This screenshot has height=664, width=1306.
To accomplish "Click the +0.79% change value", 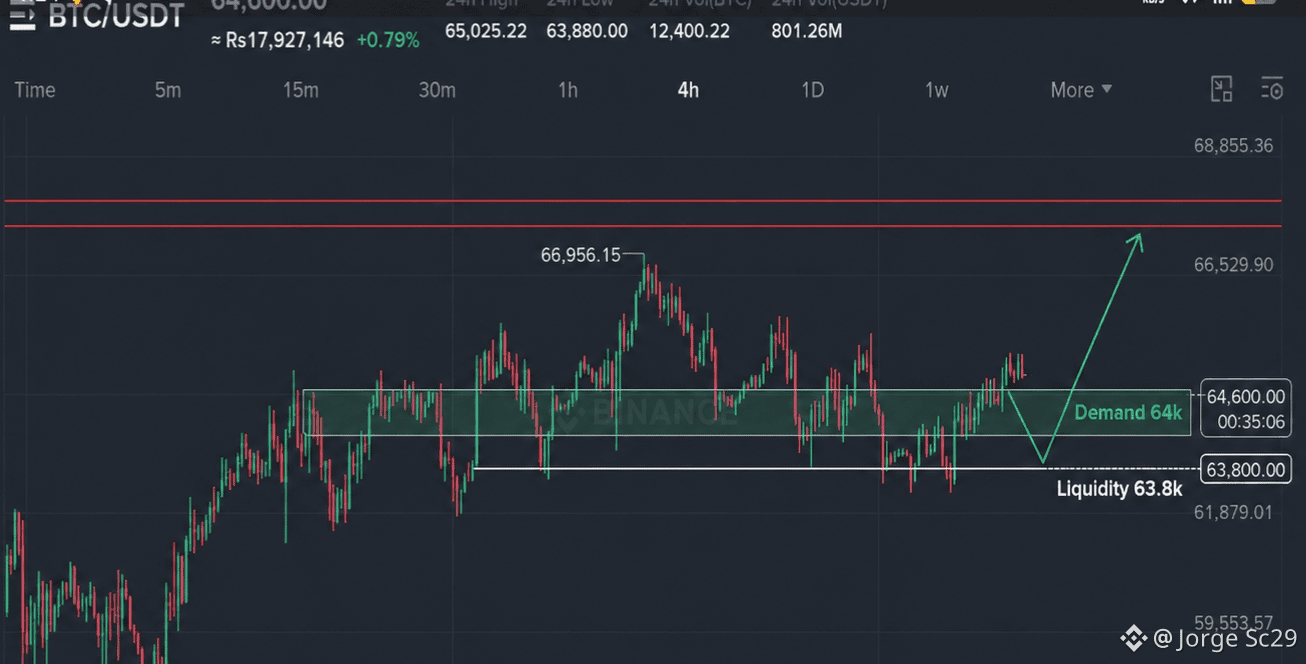I will tap(388, 41).
